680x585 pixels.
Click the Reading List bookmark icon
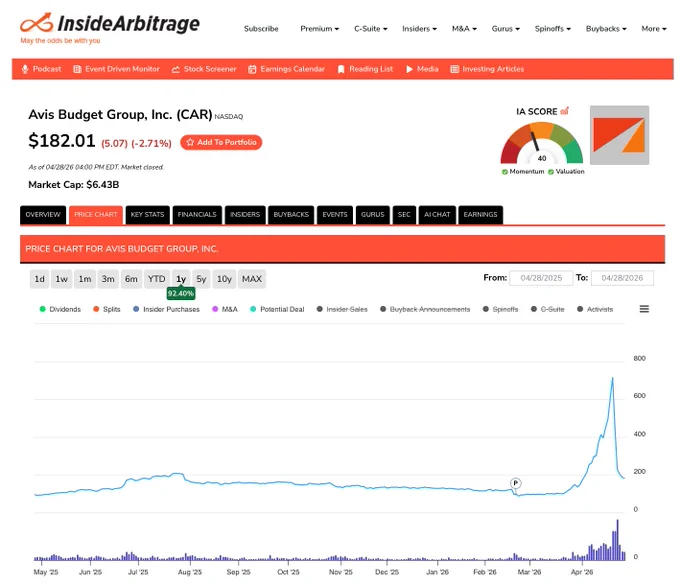pyautogui.click(x=341, y=69)
